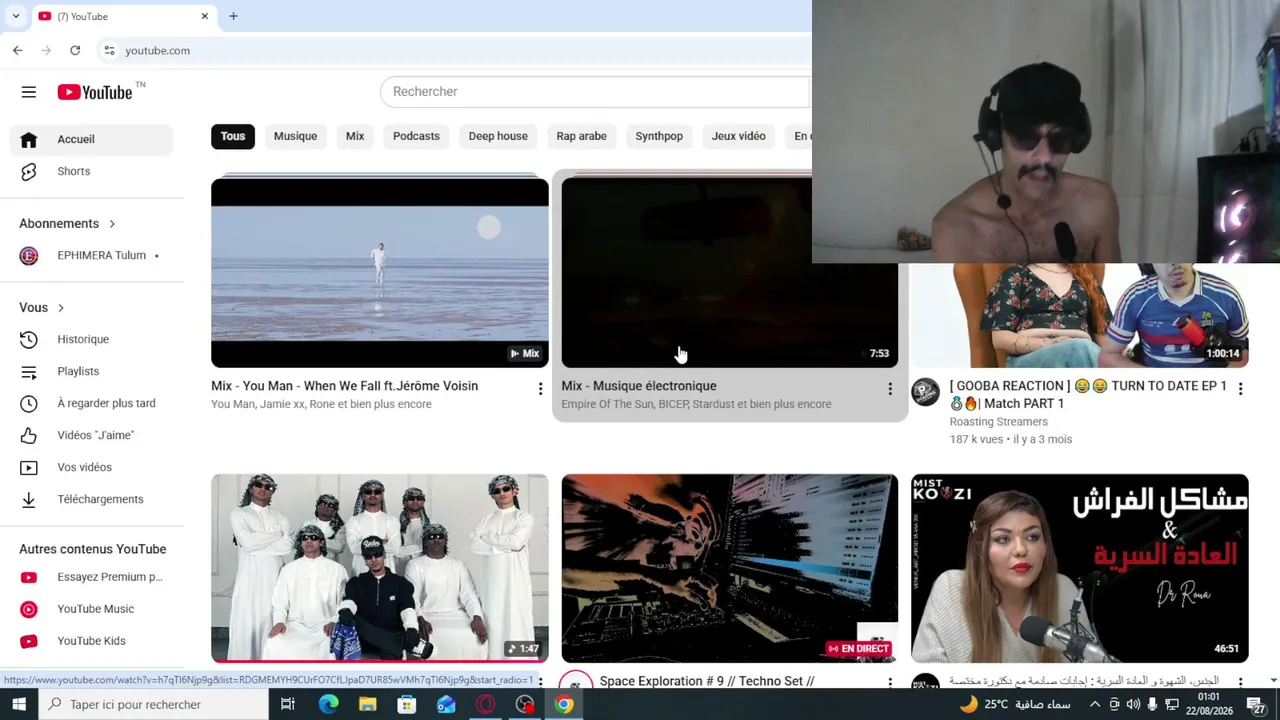
Task: Select the Musique filter chip
Action: 295,136
